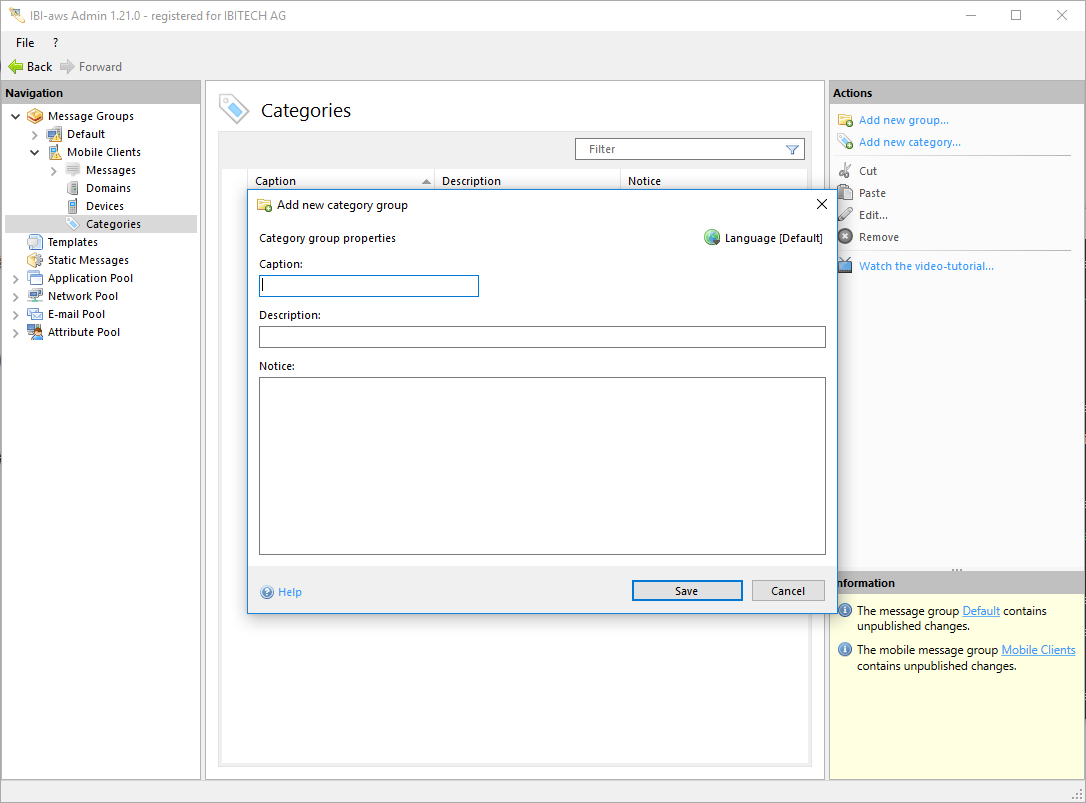Open the File menu
1086x803 pixels.
tap(25, 43)
